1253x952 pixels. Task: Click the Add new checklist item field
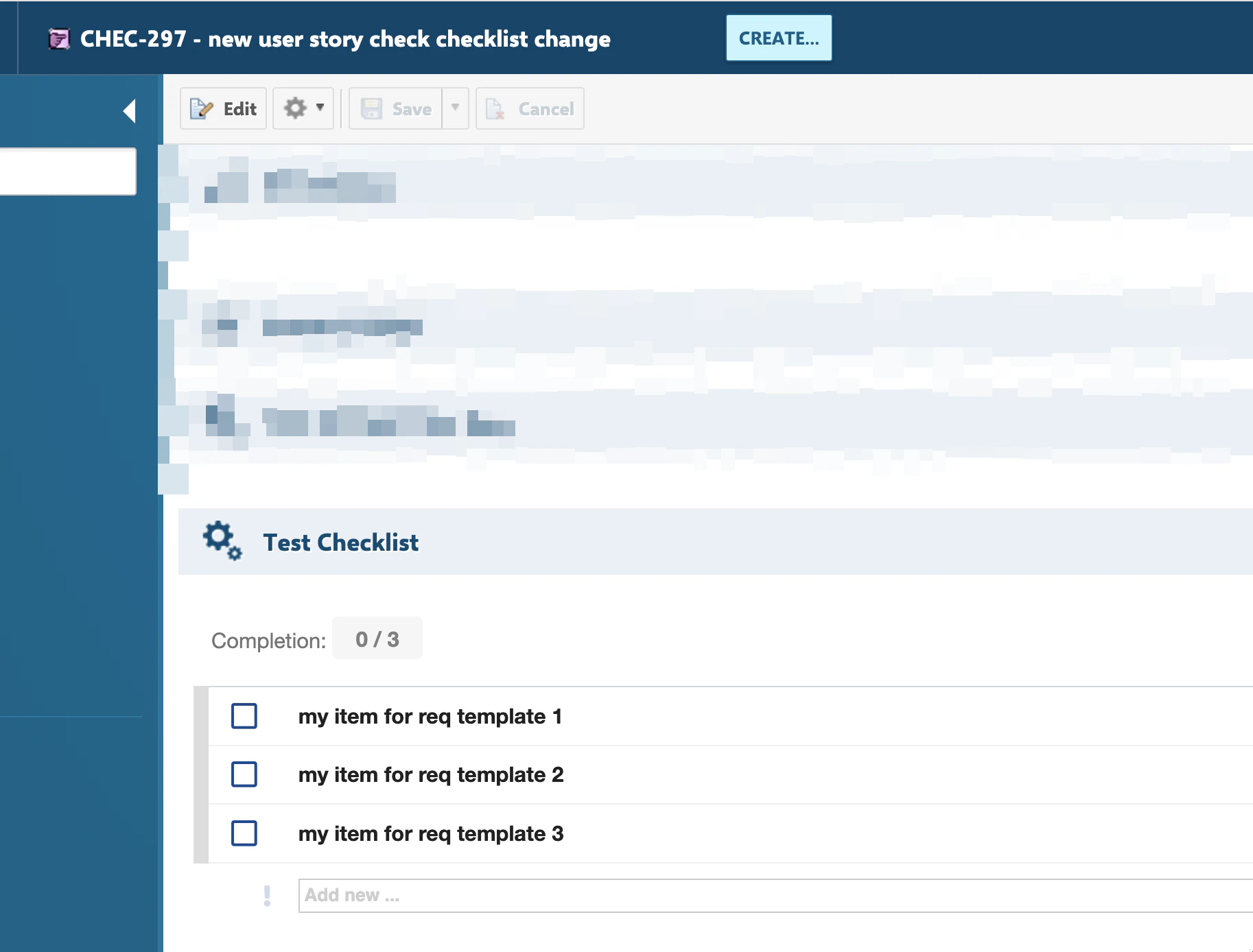480,895
